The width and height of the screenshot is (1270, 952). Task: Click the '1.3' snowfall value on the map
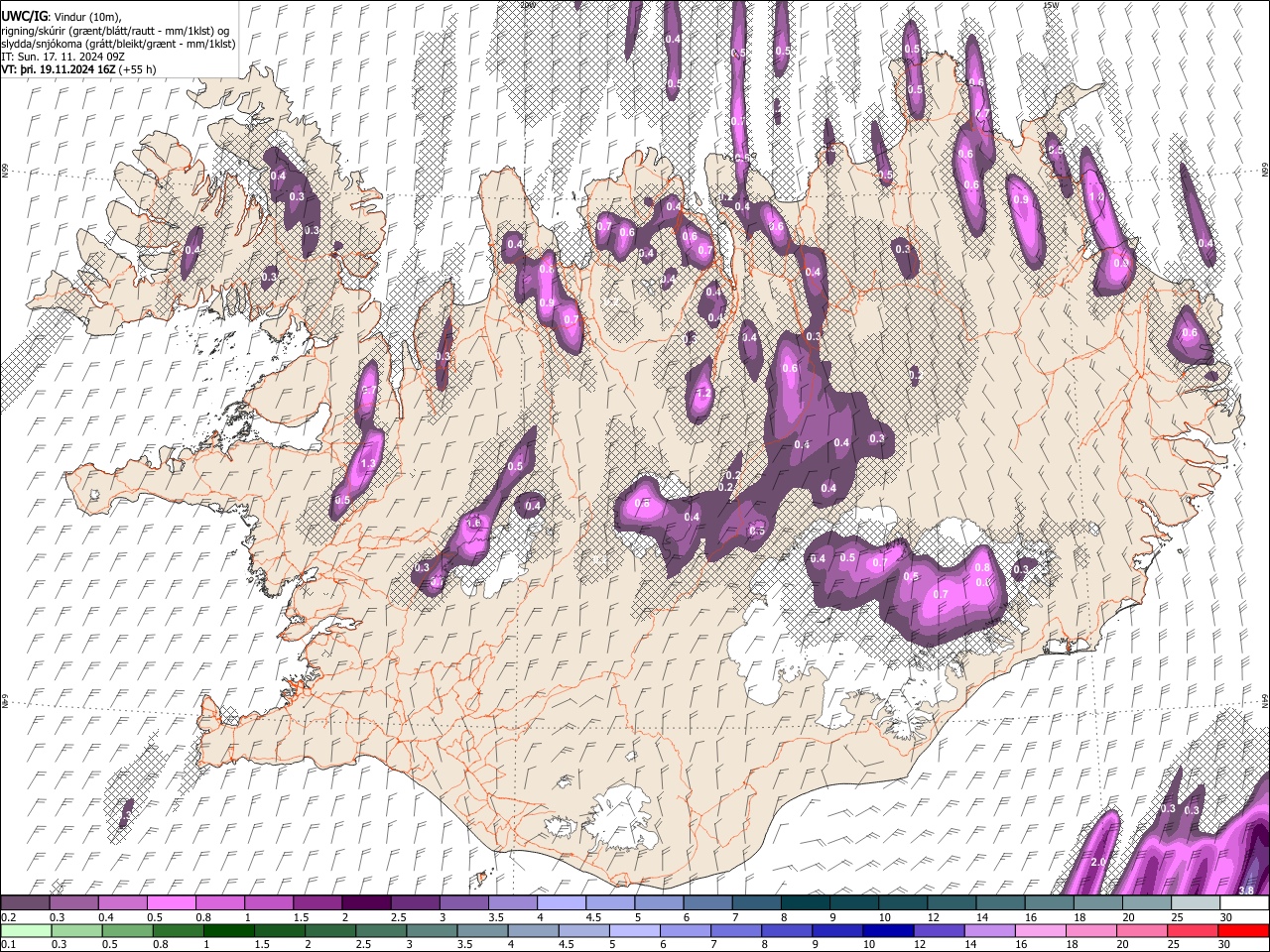point(368,464)
